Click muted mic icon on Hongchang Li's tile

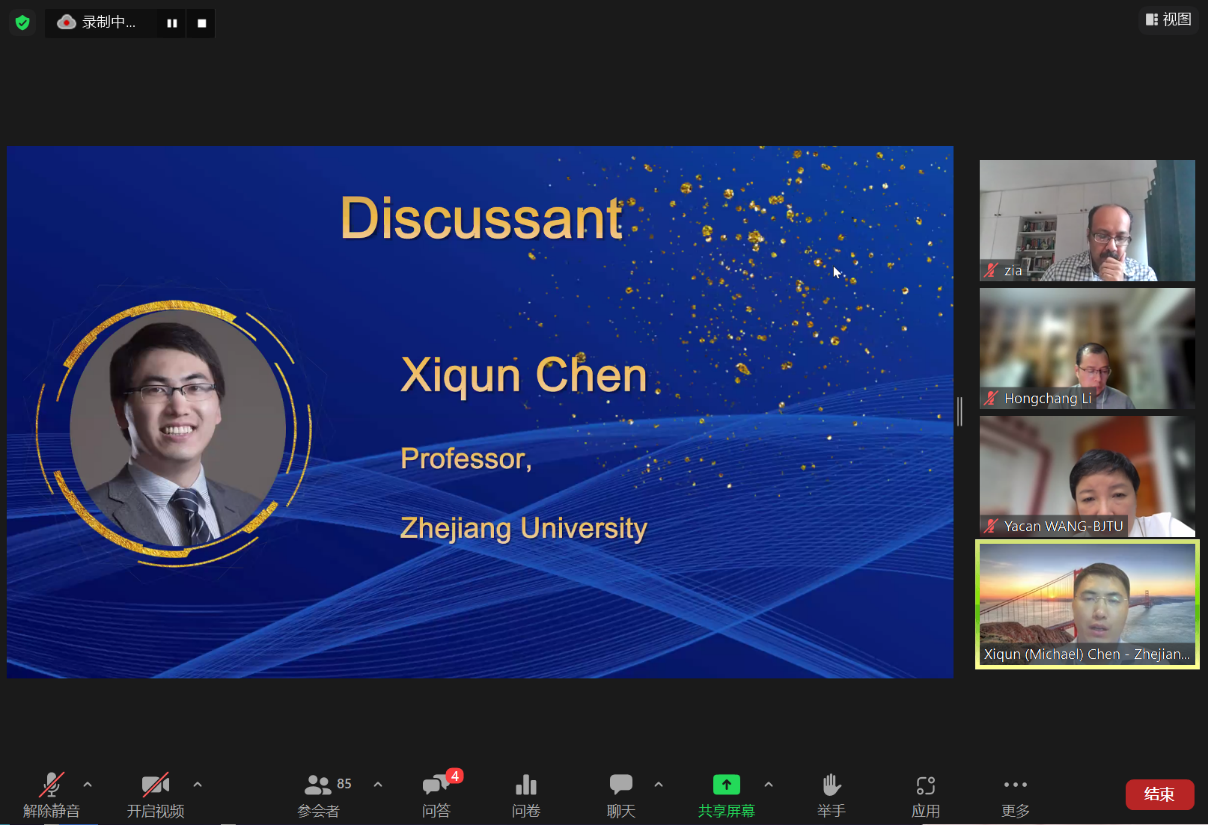[x=992, y=398]
